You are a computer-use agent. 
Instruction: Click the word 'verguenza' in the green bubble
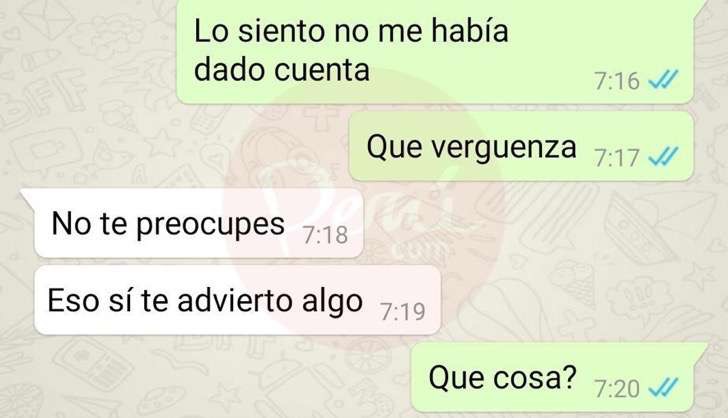(504, 148)
